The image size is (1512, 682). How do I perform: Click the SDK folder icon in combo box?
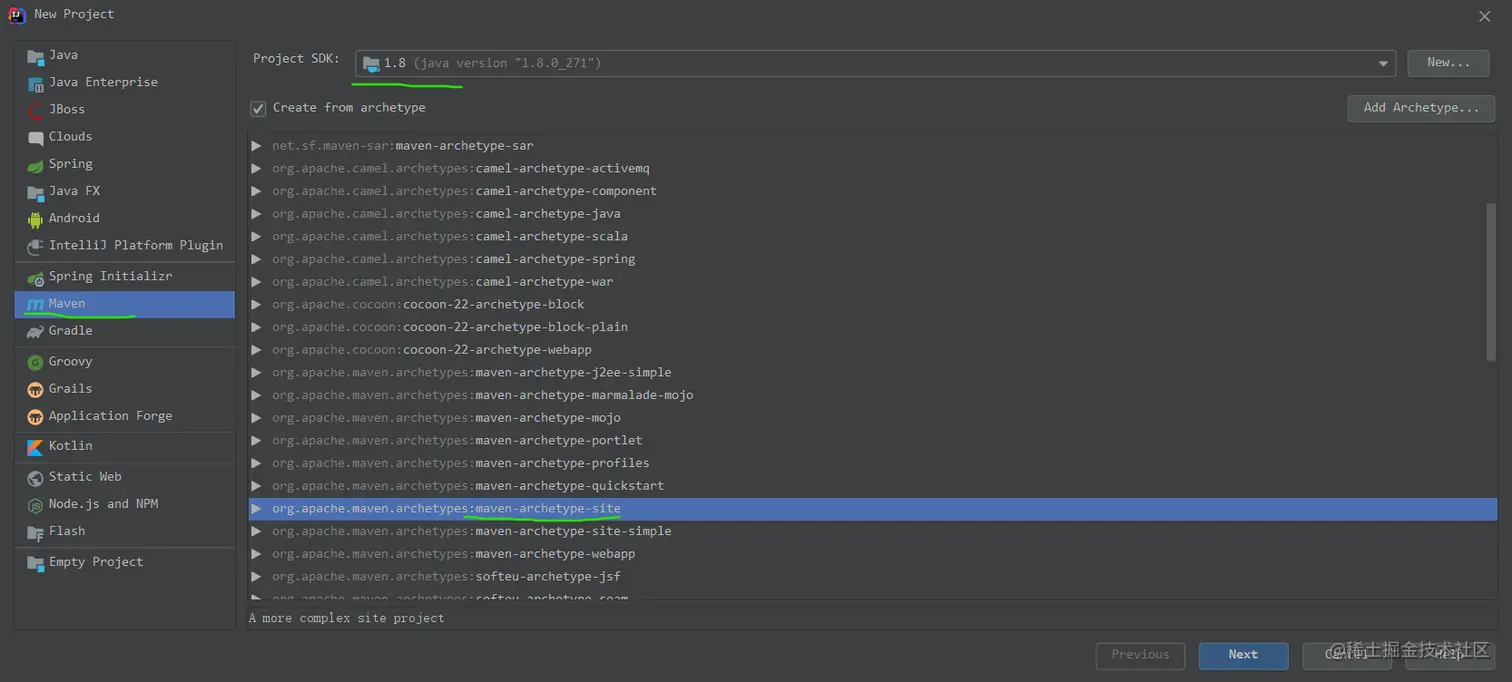point(371,64)
